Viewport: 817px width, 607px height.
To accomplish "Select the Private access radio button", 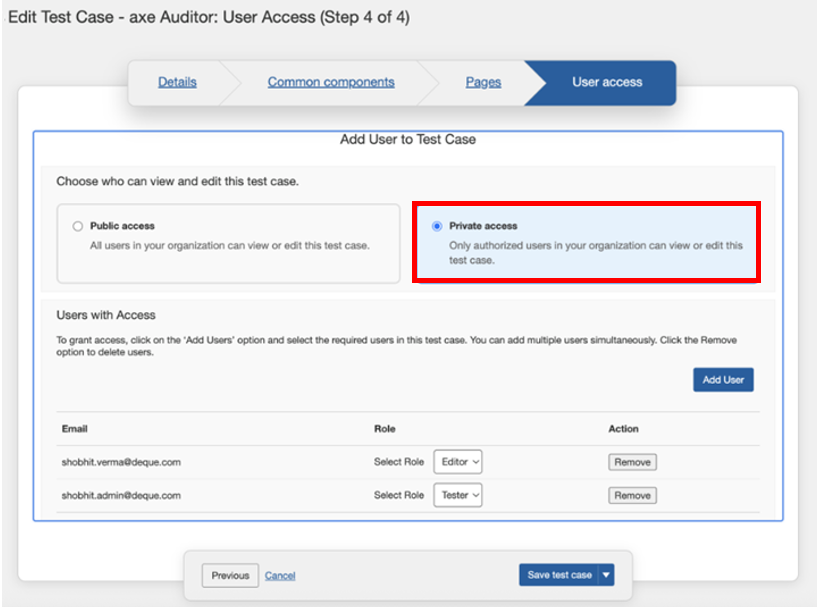I will coord(437,226).
